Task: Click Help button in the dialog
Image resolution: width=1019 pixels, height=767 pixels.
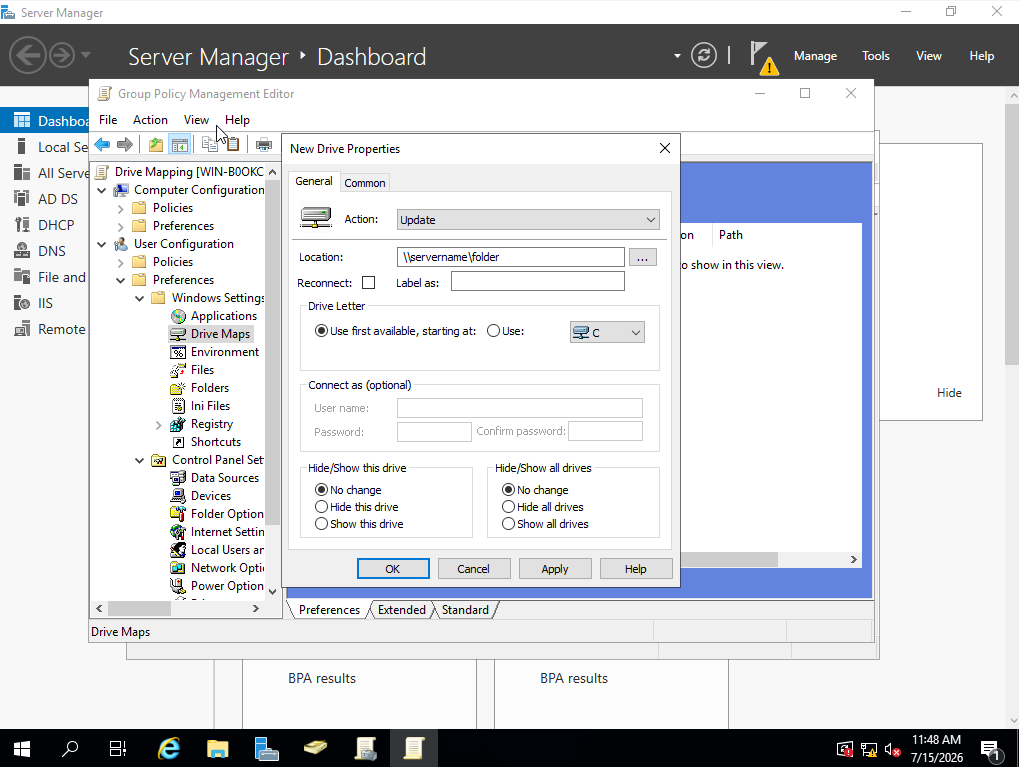Action: (636, 569)
